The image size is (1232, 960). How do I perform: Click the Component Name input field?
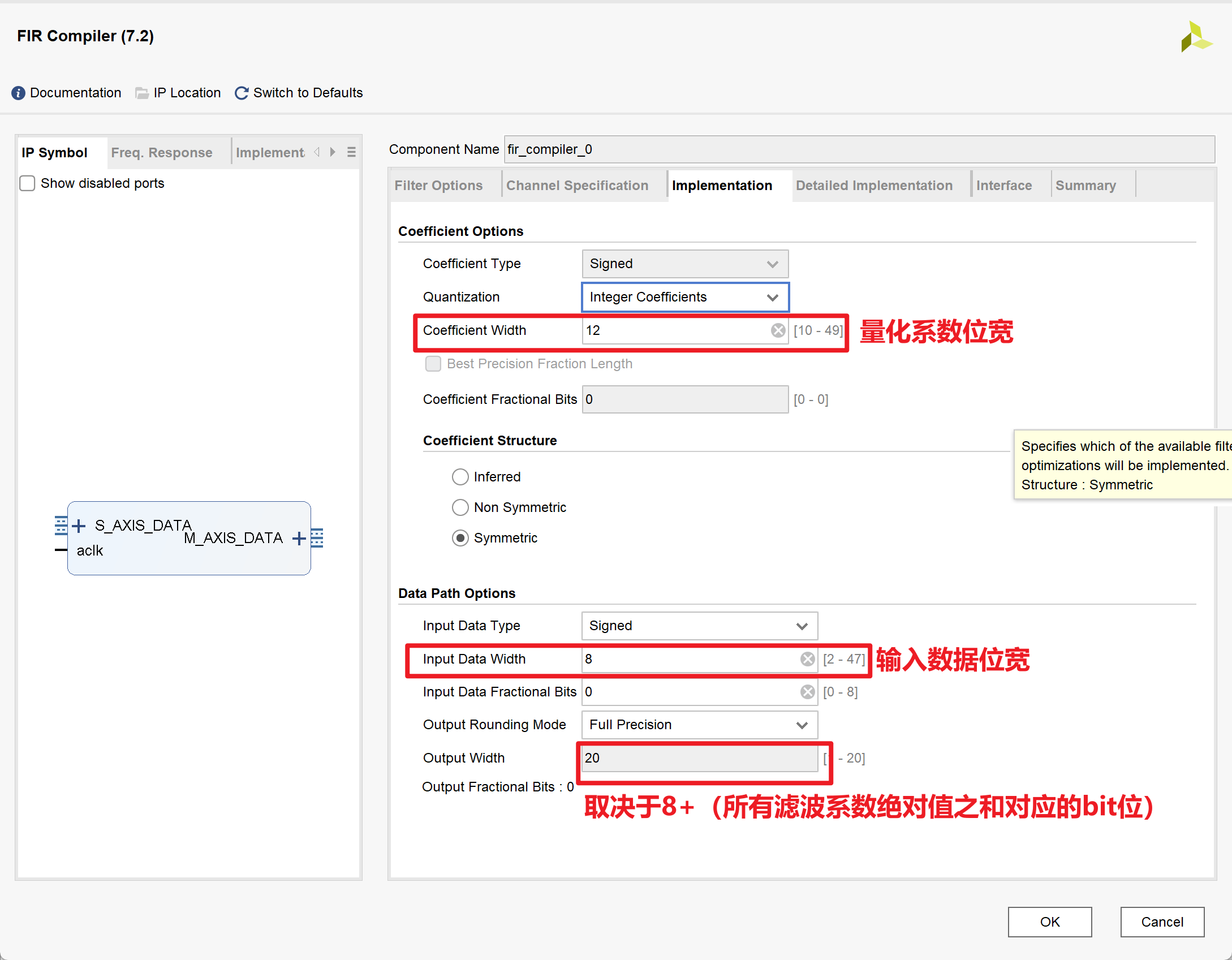pos(859,149)
